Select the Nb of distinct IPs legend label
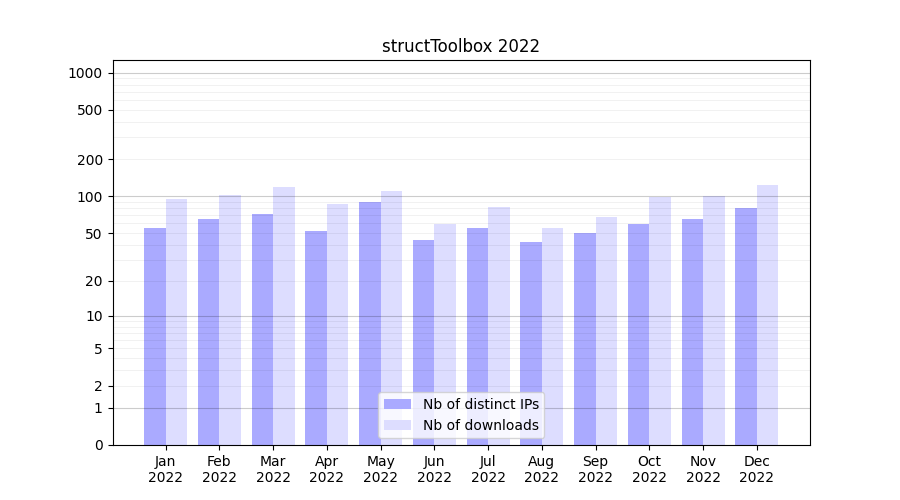Viewport: 900px width, 500px height. tap(480, 404)
